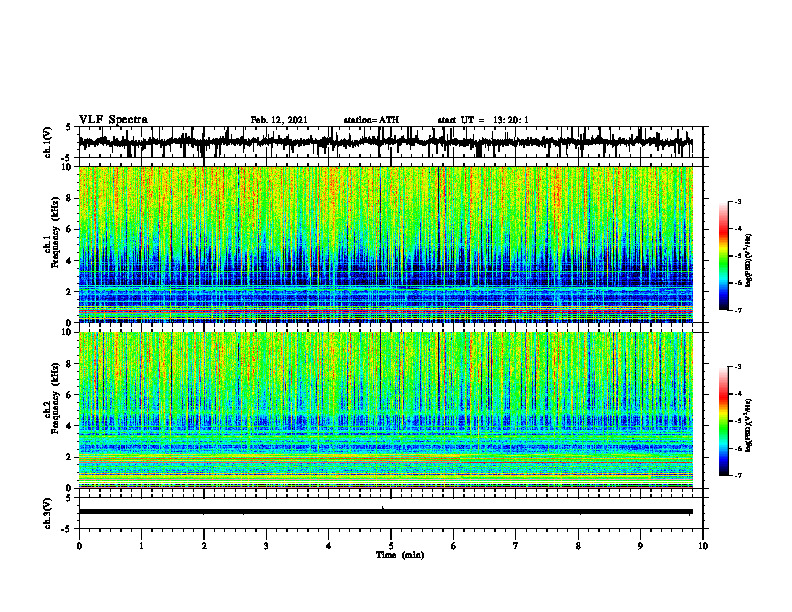Click the upper colorbar '-3' label
This screenshot has height=612, width=792.
pyautogui.click(x=737, y=201)
